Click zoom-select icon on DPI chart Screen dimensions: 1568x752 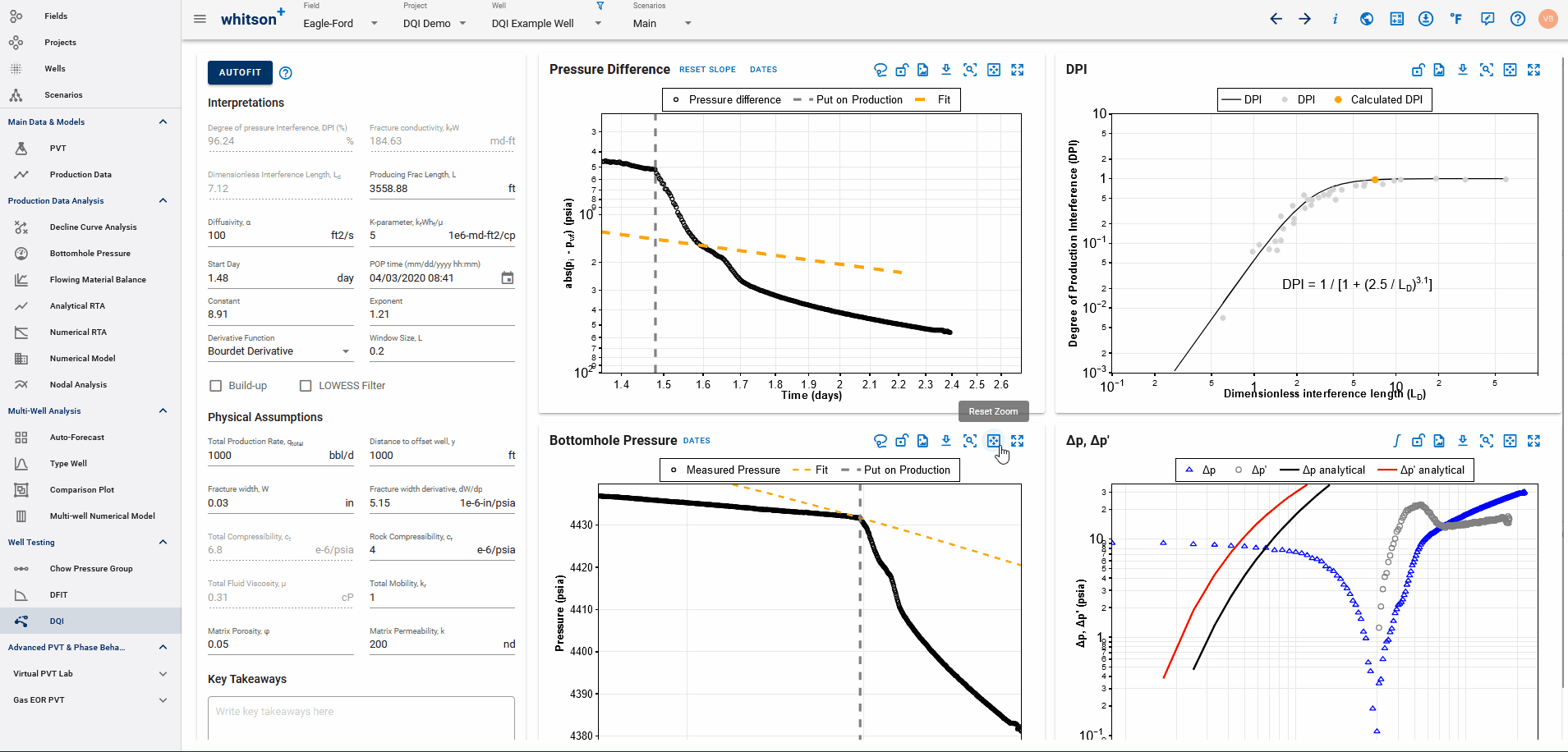[1487, 71]
